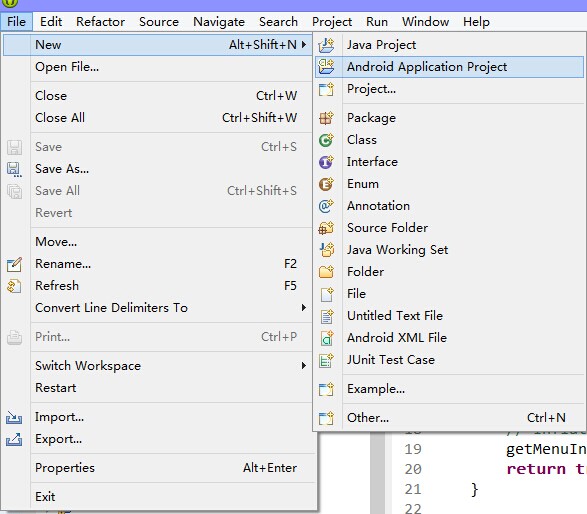This screenshot has width=587, height=514.
Task: Open the Refactor menu
Action: [100, 22]
